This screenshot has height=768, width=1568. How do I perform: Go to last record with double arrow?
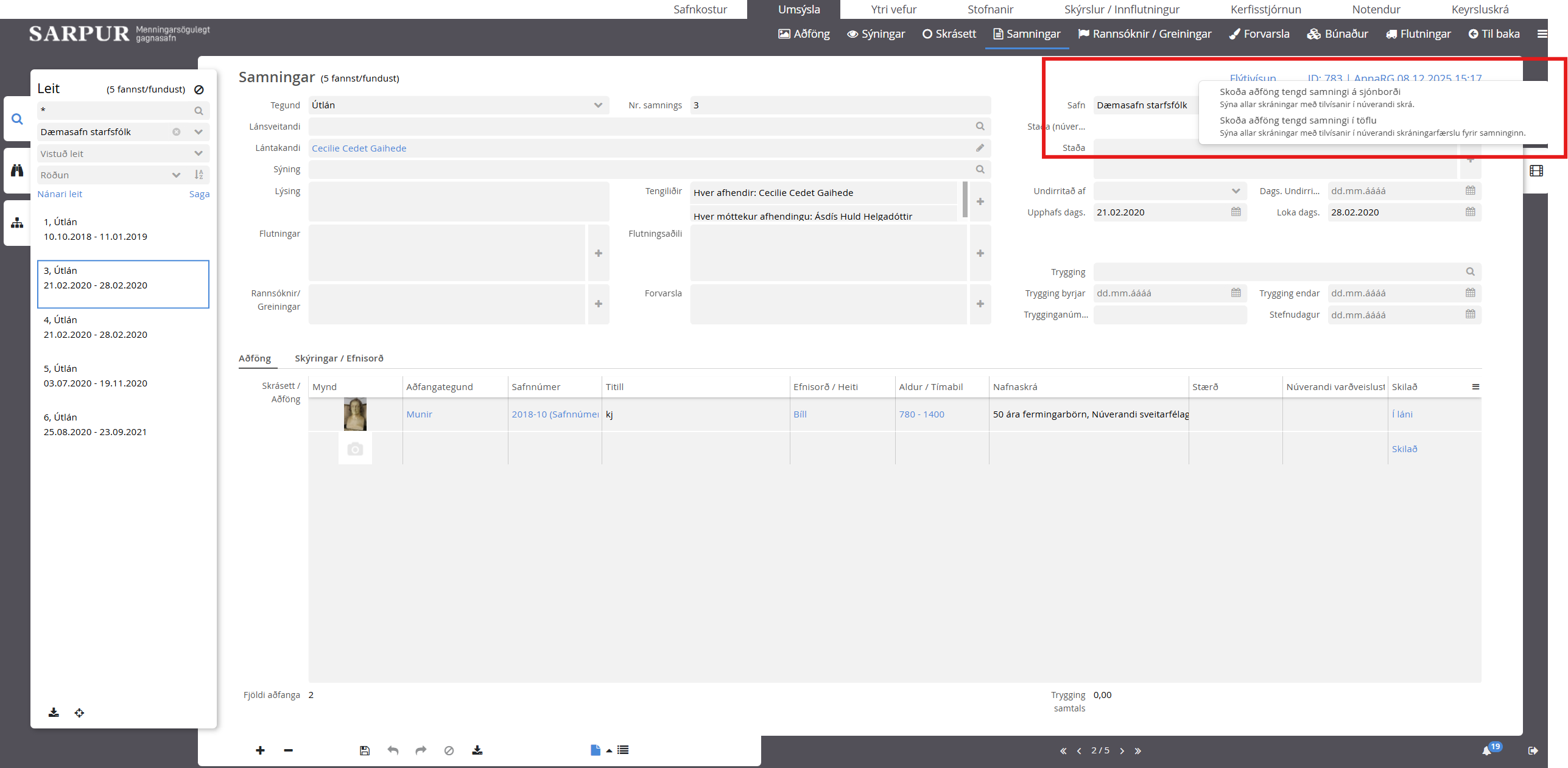pos(1137,751)
